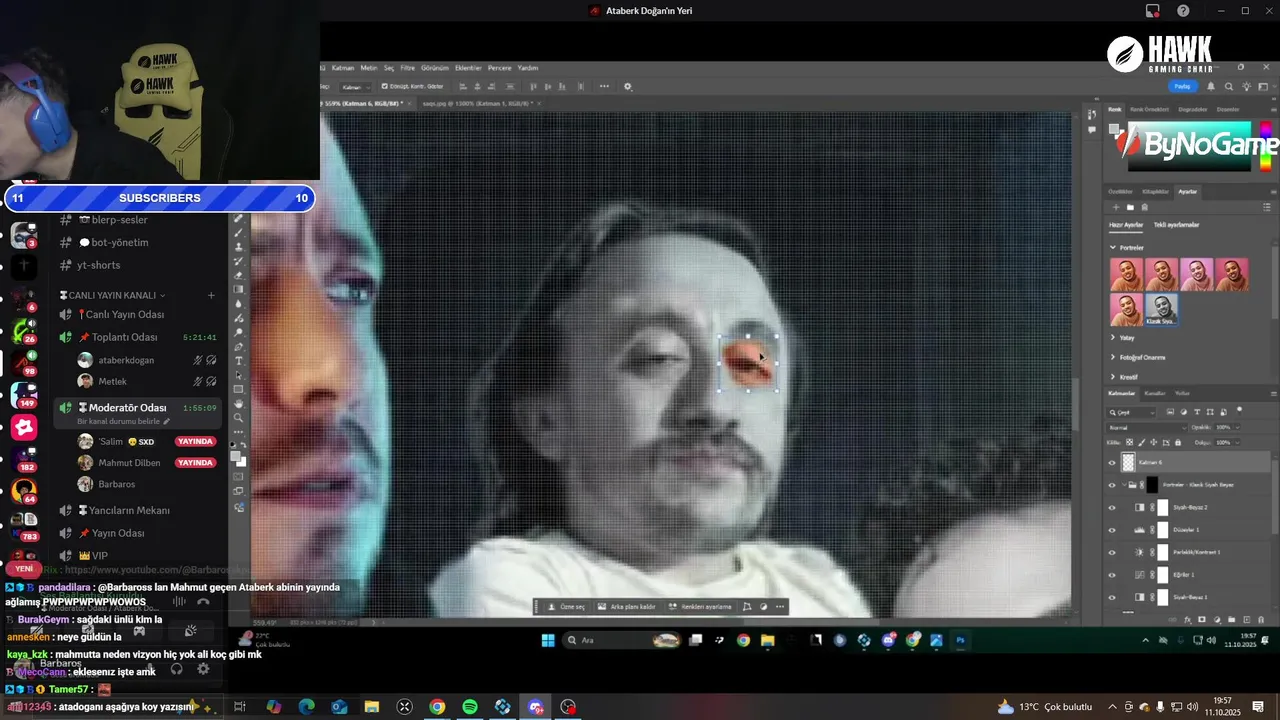This screenshot has width=1280, height=720.
Task: Open Discord user settings gear
Action: 203,669
